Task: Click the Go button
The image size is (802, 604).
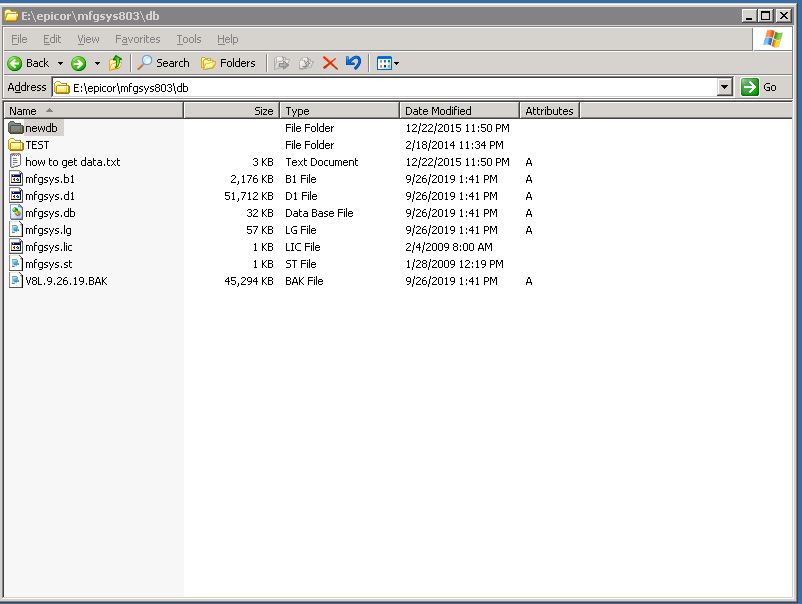Action: [x=760, y=87]
